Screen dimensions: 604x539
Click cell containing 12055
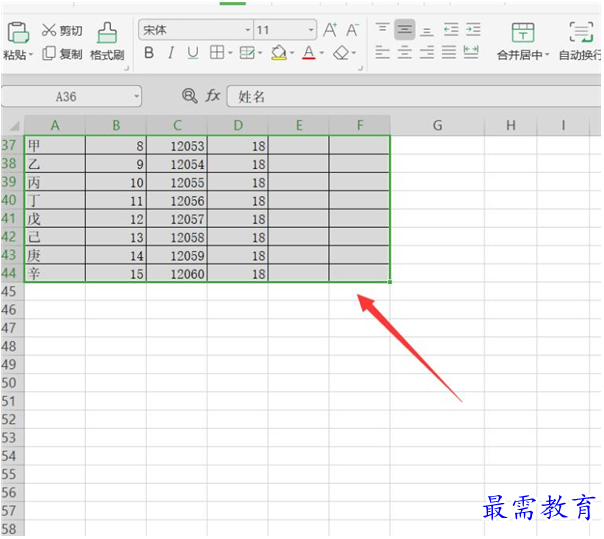tap(177, 182)
